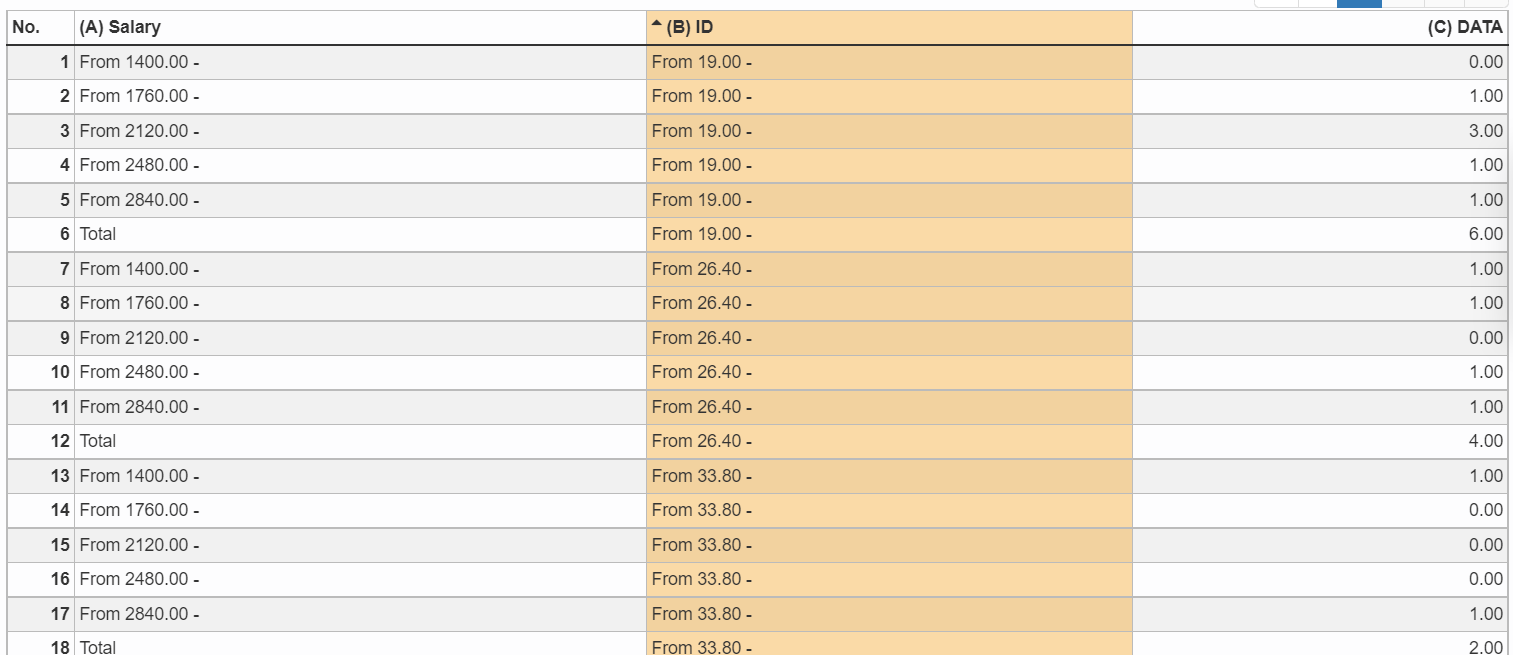Select the active blue pagination button
The image size is (1513, 655).
pyautogui.click(x=1359, y=3)
